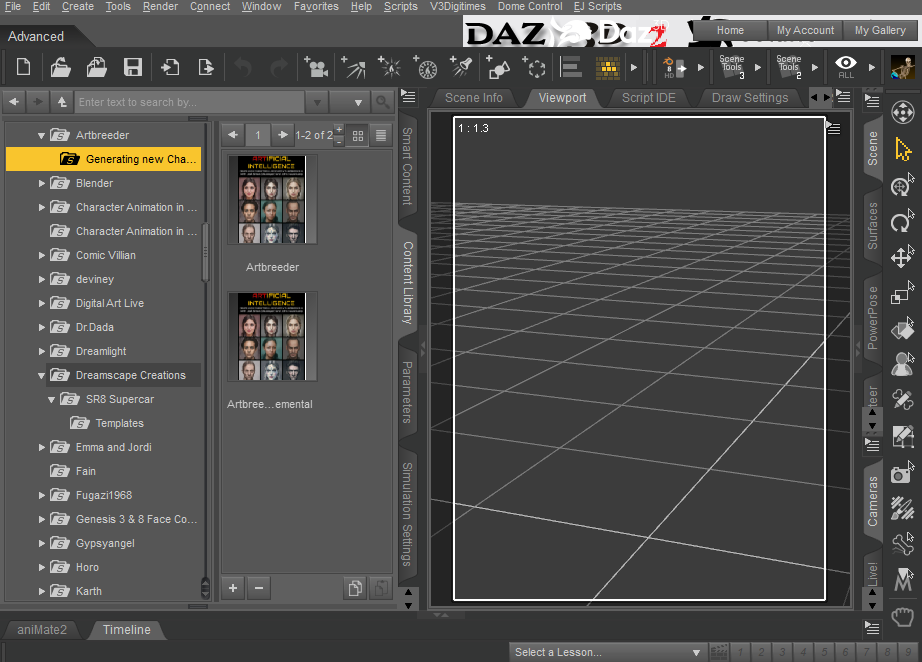Expand the Gypsyangel folder
Image resolution: width=922 pixels, height=662 pixels.
click(x=41, y=543)
